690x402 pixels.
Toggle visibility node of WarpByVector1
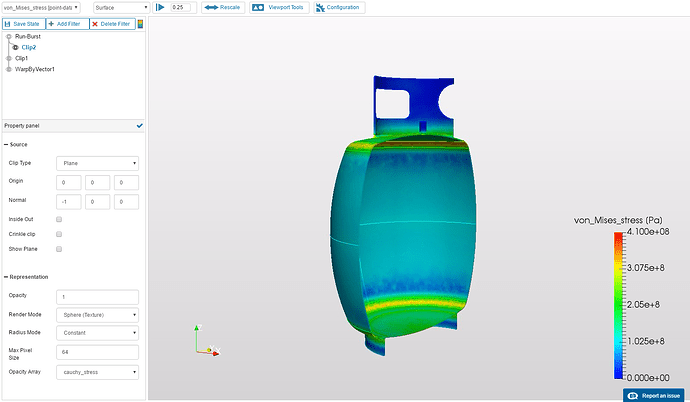[9, 69]
